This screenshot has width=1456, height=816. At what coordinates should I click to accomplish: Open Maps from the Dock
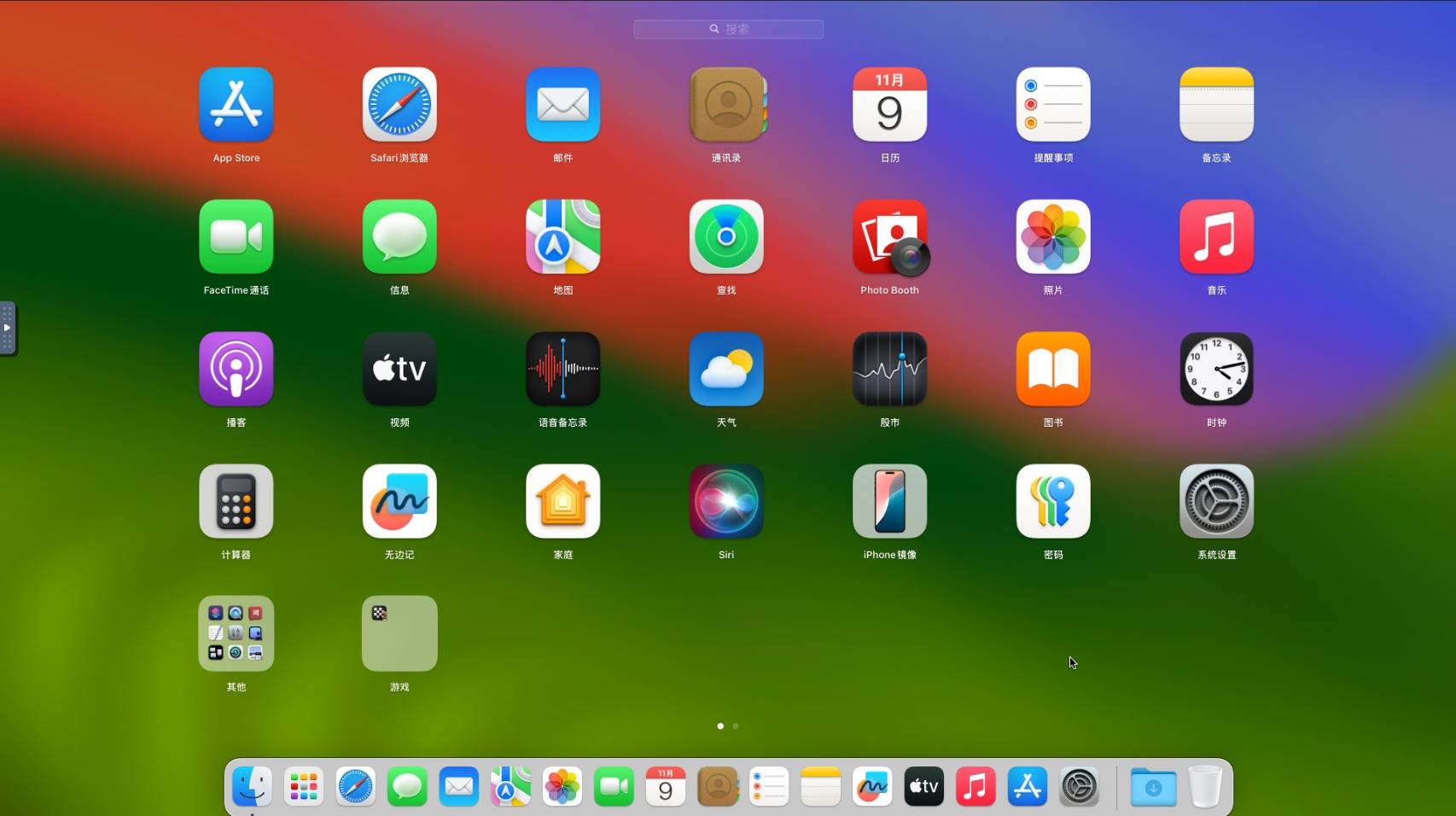pos(510,786)
